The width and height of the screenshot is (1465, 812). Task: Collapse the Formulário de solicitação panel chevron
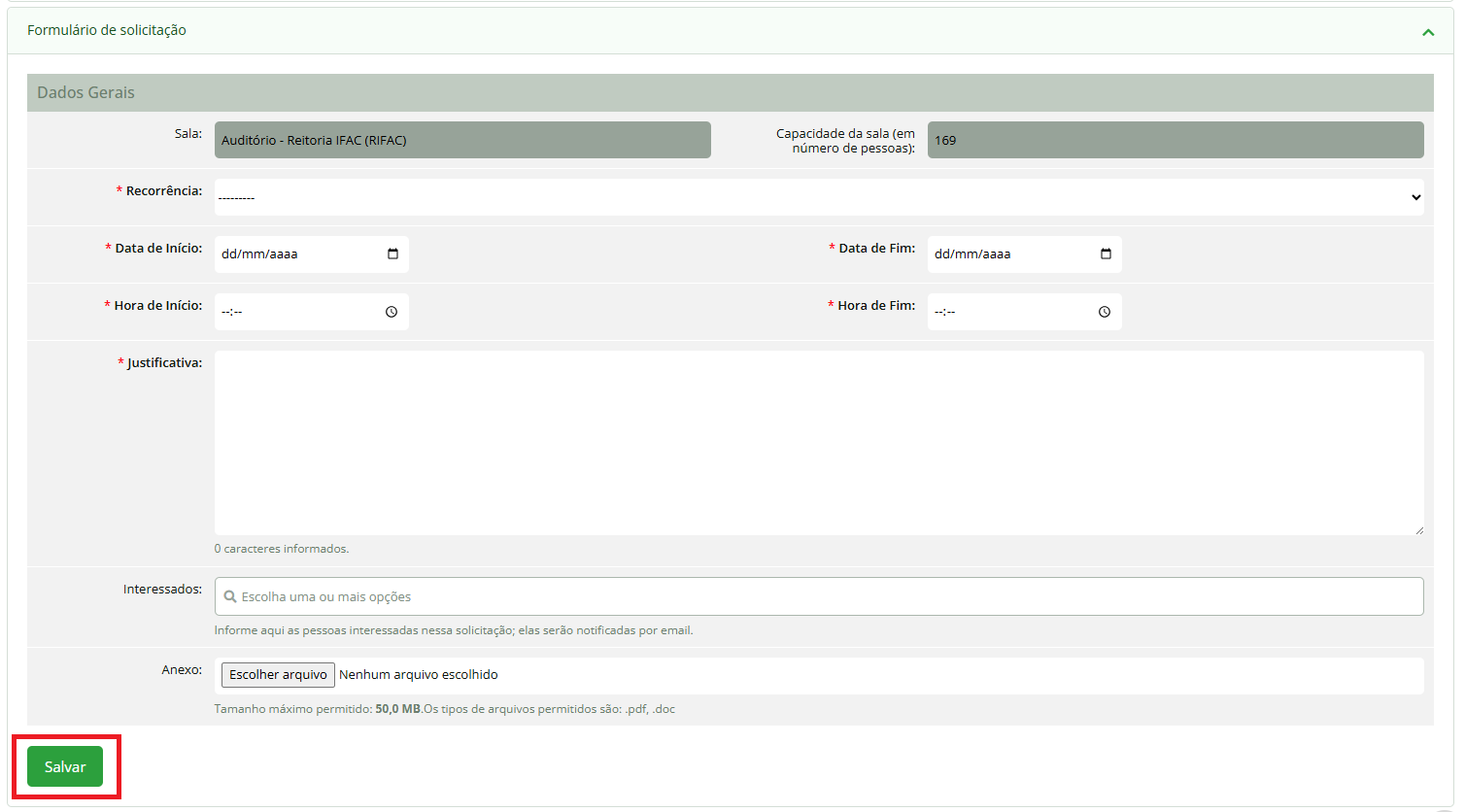point(1428,32)
